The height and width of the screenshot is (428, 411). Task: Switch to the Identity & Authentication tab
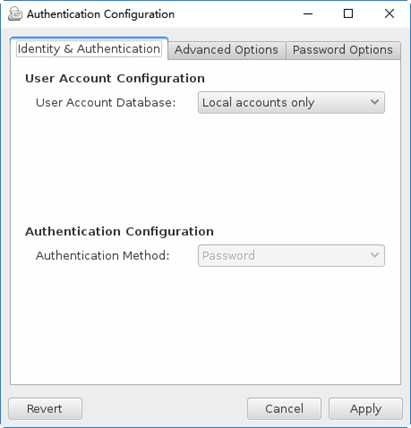click(89, 49)
